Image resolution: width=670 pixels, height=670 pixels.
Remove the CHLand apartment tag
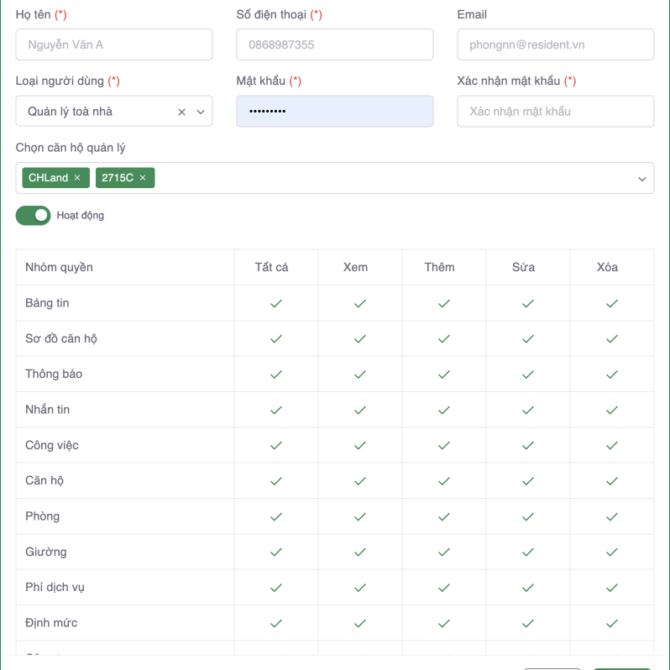click(77, 178)
